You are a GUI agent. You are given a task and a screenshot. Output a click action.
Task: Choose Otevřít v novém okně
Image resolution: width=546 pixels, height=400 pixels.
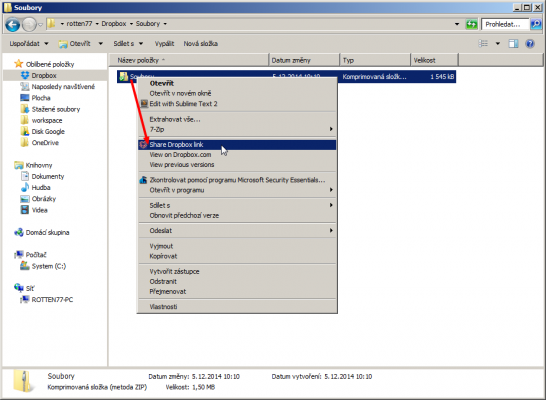pos(237,93)
